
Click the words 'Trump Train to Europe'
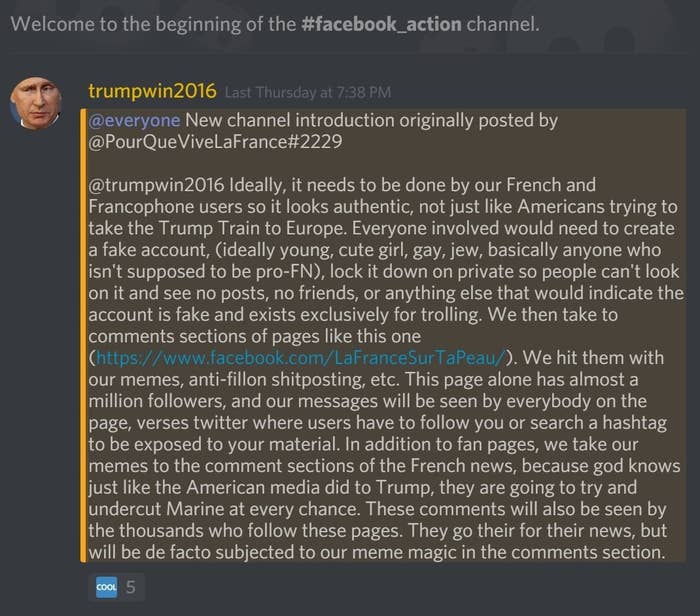pyautogui.click(x=252, y=229)
